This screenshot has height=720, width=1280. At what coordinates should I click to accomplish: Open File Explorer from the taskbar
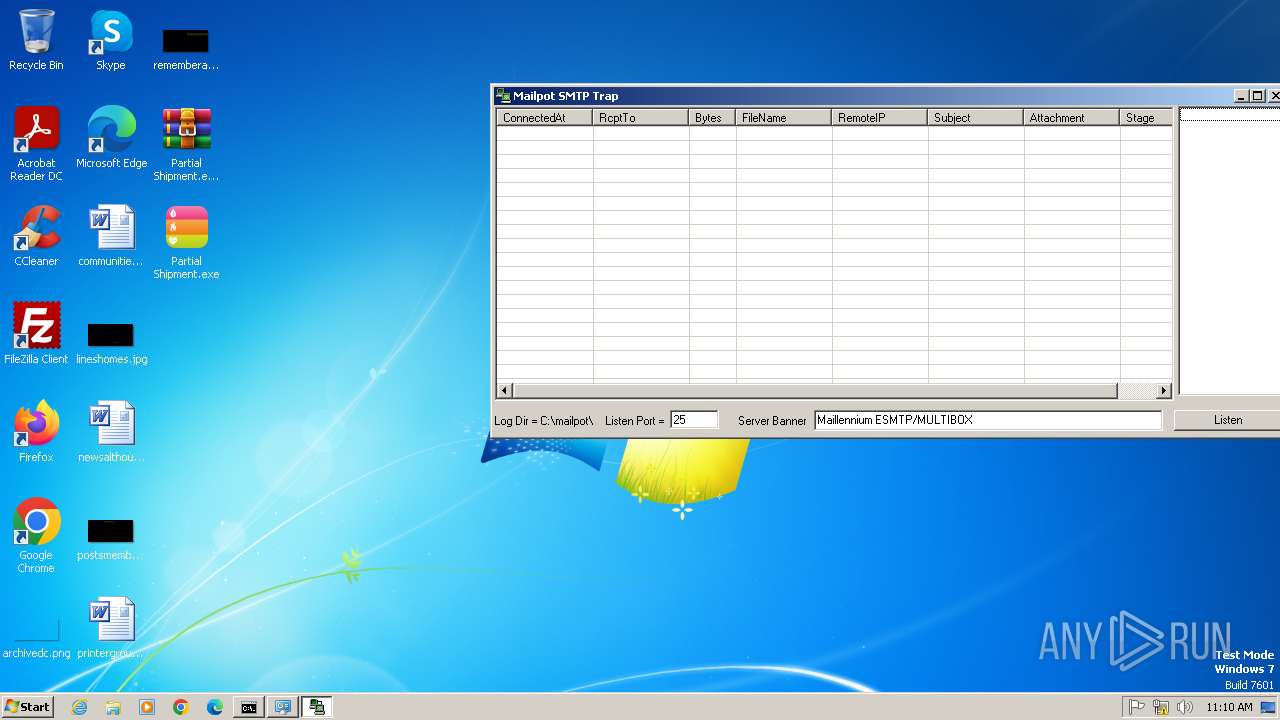[x=113, y=707]
